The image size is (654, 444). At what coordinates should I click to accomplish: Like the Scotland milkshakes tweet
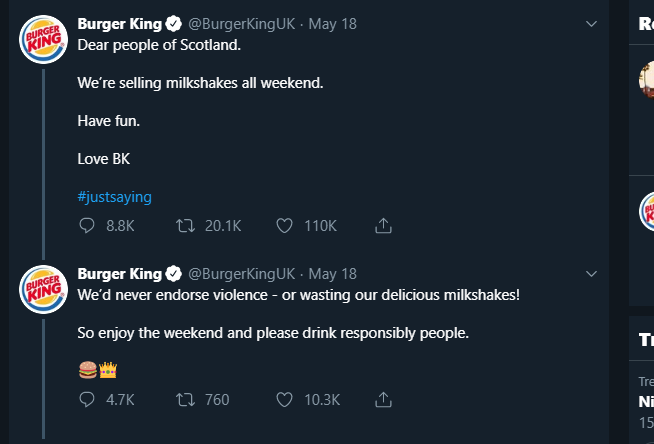tap(284, 226)
